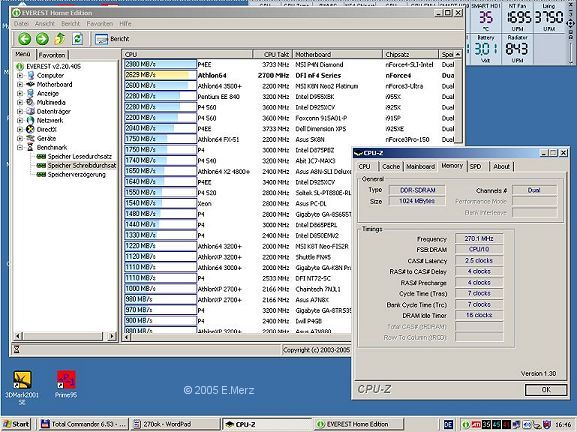Switch to the Cache tab in CPU-Z

tap(391, 167)
